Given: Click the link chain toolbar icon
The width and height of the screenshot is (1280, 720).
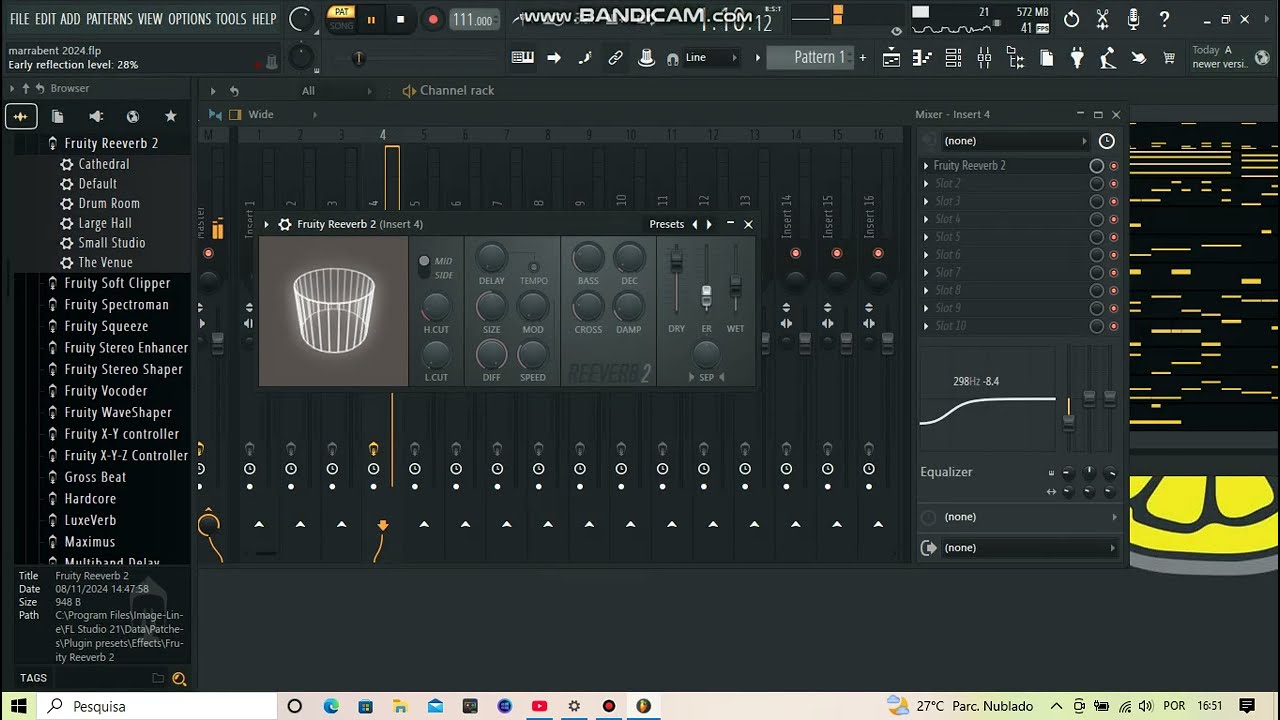Looking at the screenshot, I should (x=616, y=58).
